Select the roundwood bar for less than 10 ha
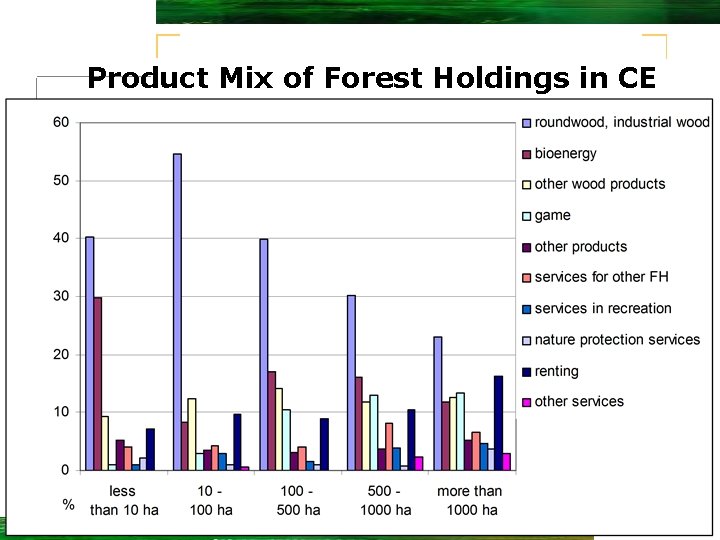 90,354
